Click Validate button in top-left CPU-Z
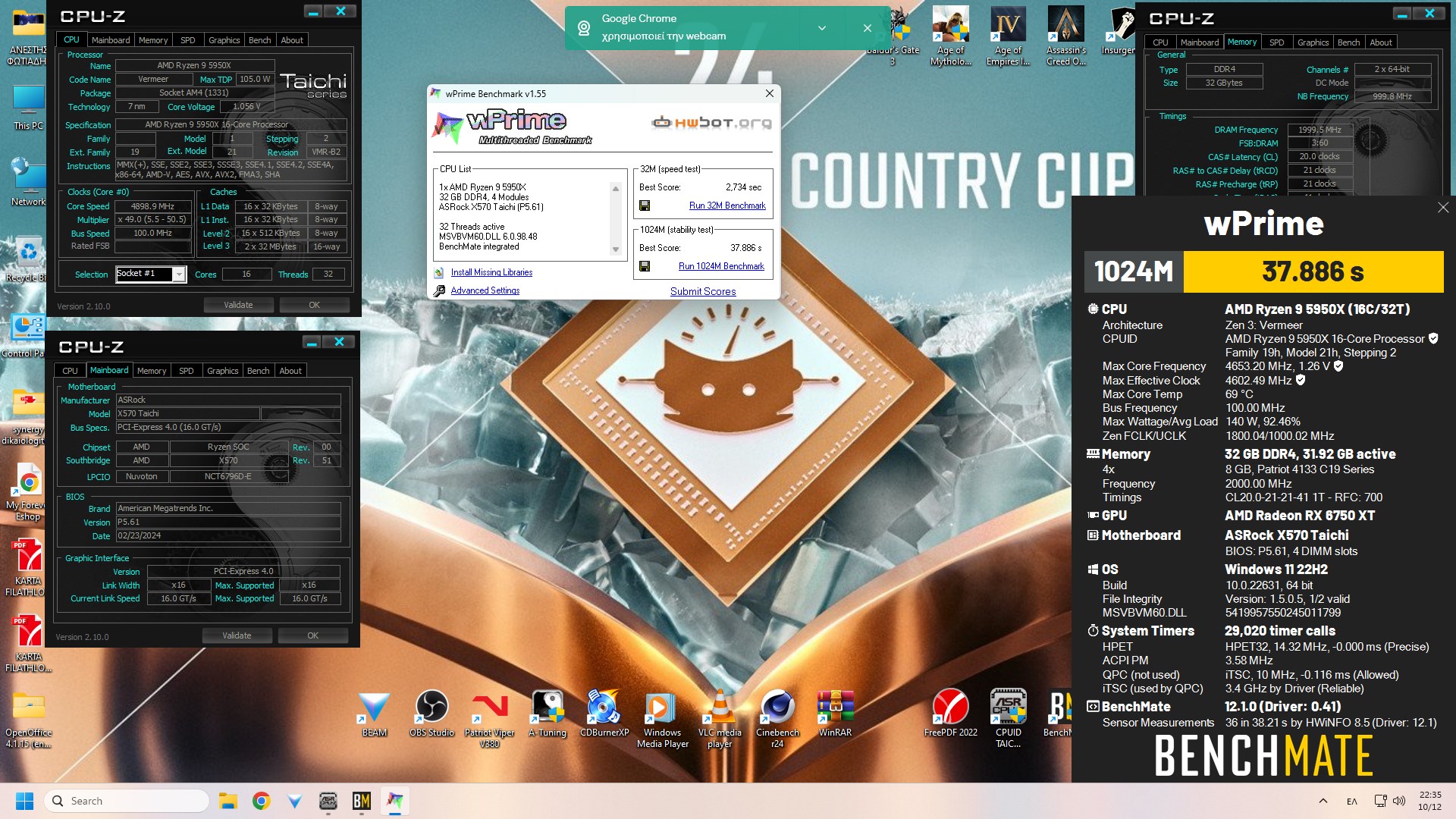This screenshot has height=819, width=1456. click(x=238, y=305)
